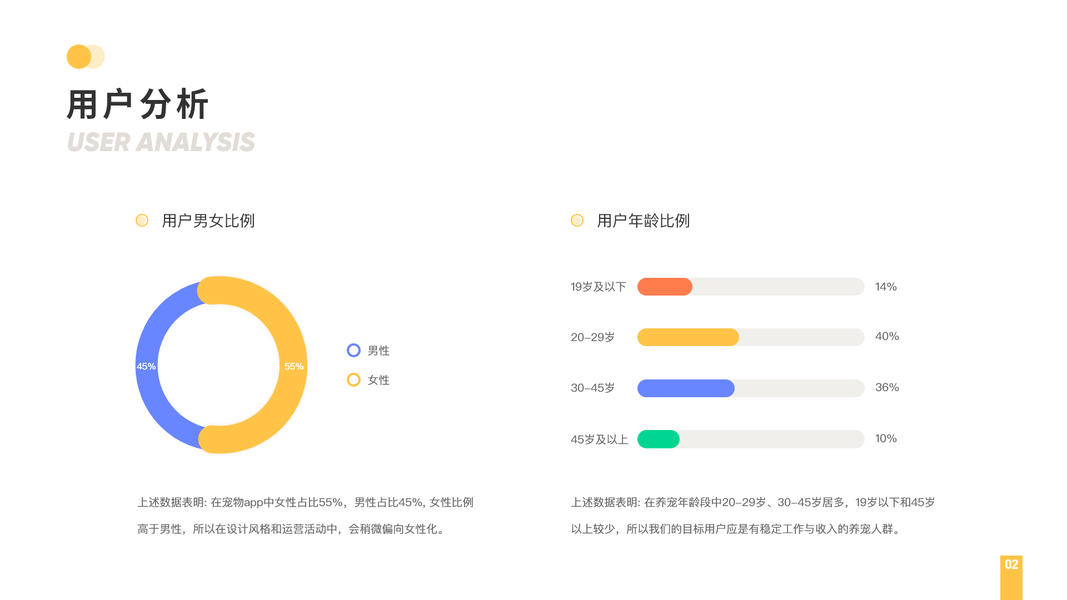The height and width of the screenshot is (600, 1067).
Task: Click the 用户年龄比例 section heading
Action: (643, 220)
